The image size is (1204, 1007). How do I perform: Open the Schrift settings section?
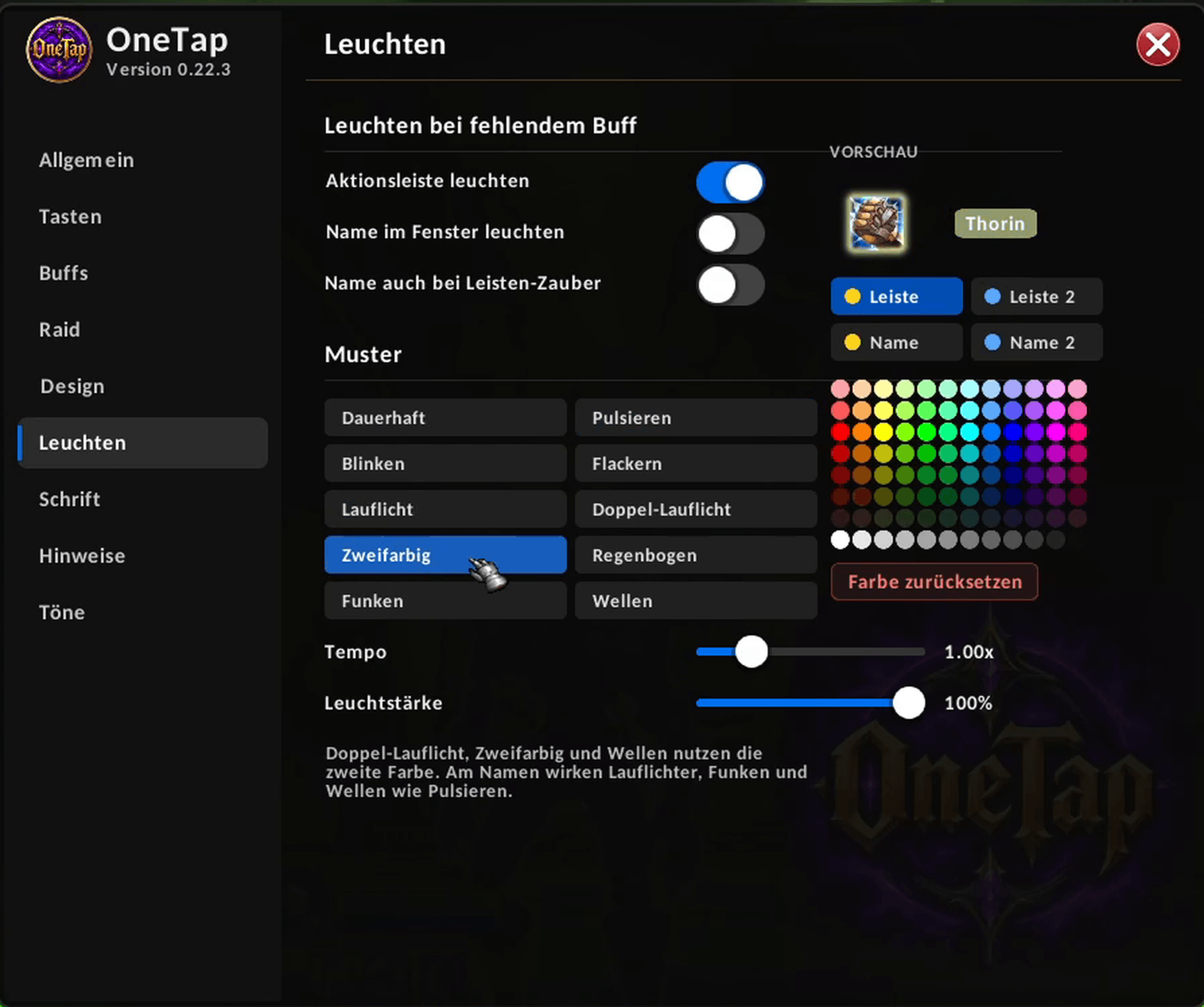click(143, 499)
